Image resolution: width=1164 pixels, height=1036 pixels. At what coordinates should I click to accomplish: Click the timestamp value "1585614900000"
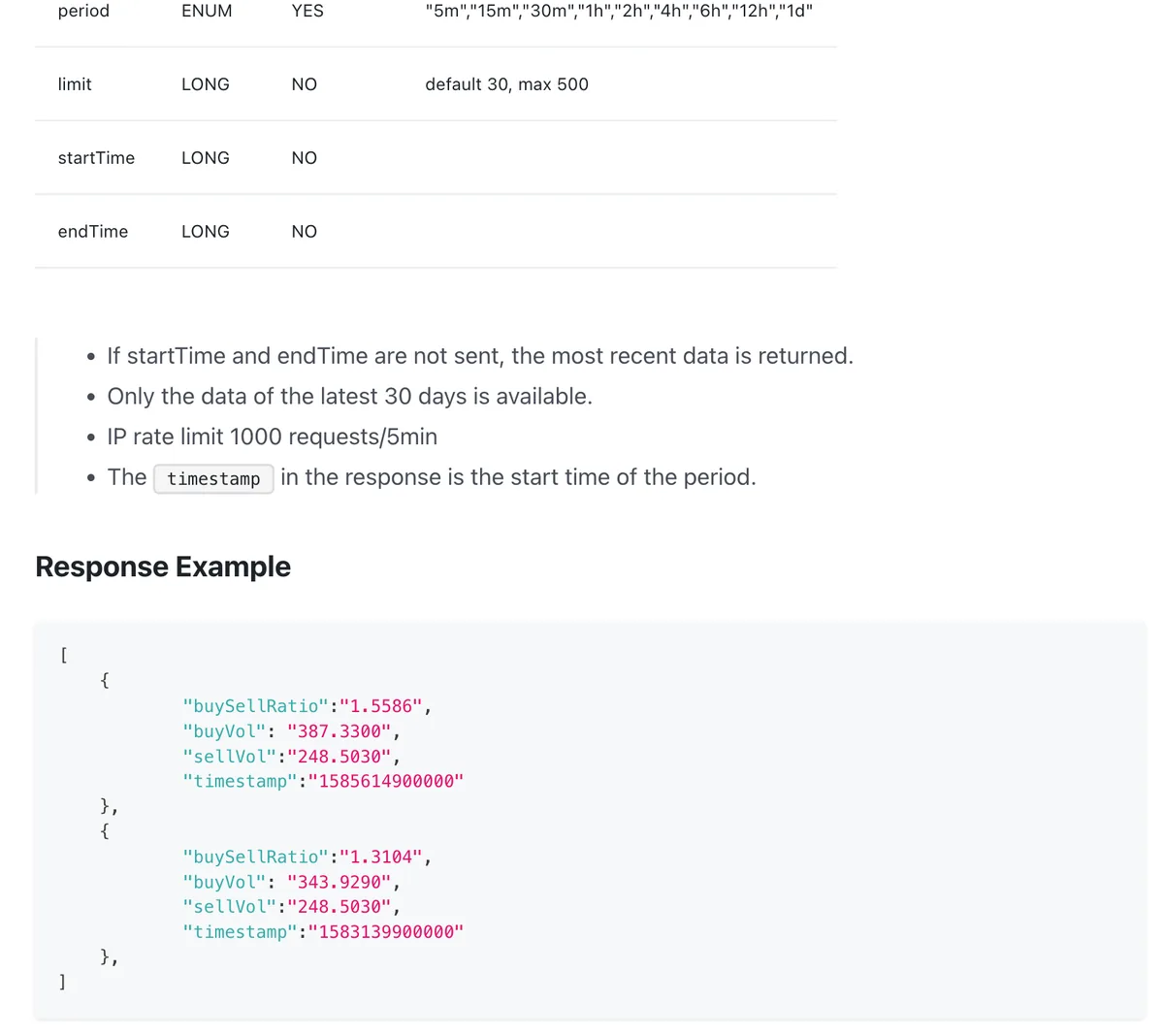coord(386,782)
